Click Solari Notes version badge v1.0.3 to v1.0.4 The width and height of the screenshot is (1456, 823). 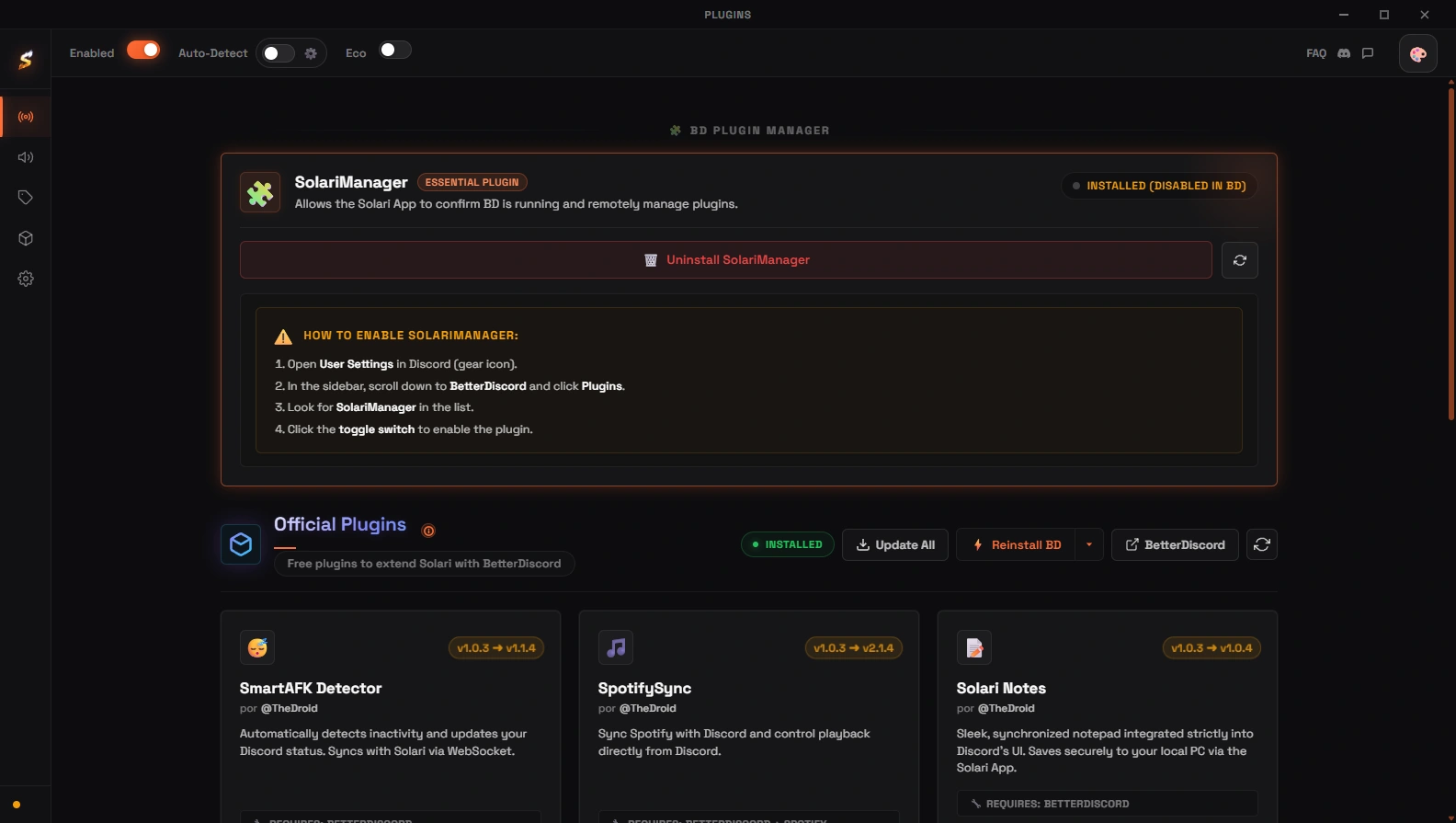(x=1211, y=648)
